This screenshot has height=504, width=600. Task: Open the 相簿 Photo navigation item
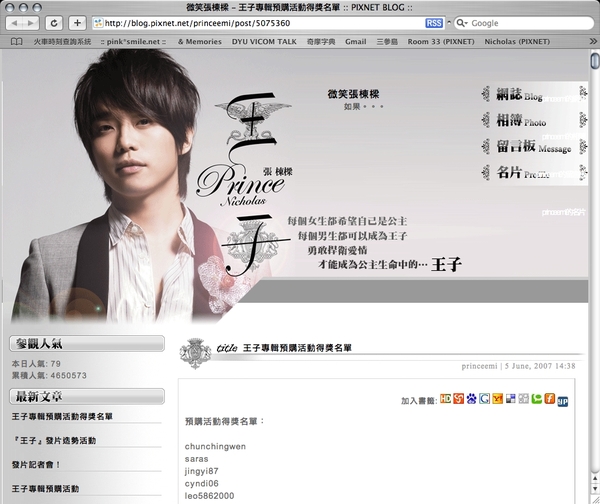point(521,121)
